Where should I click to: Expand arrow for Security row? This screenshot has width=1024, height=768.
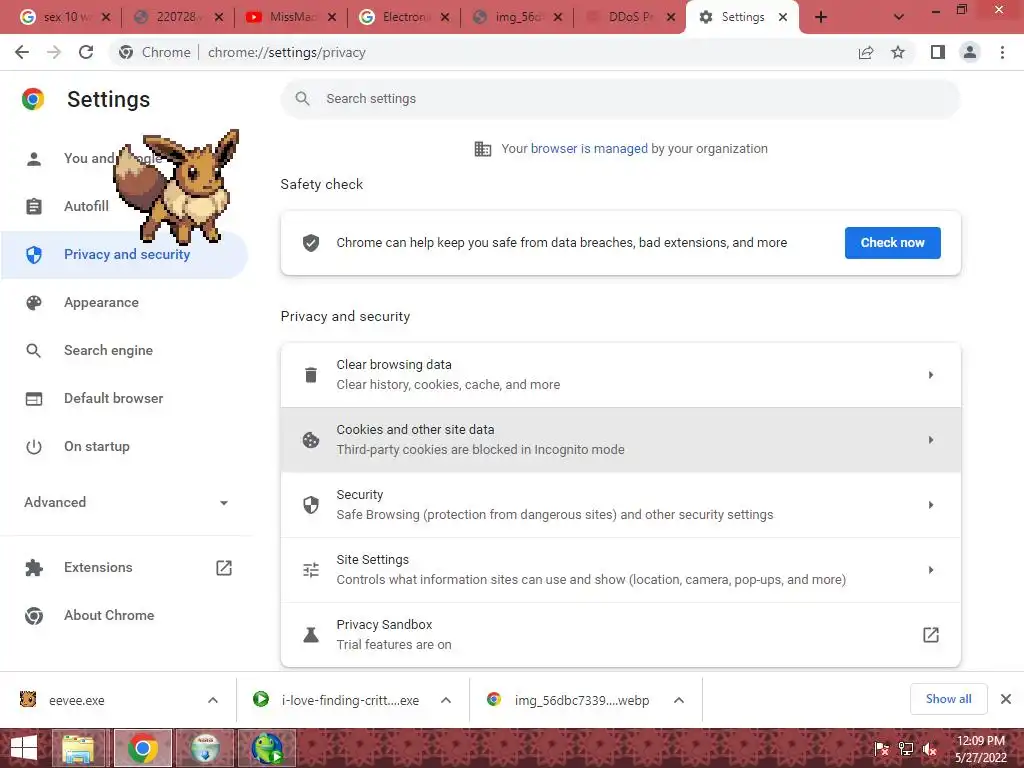coord(931,505)
